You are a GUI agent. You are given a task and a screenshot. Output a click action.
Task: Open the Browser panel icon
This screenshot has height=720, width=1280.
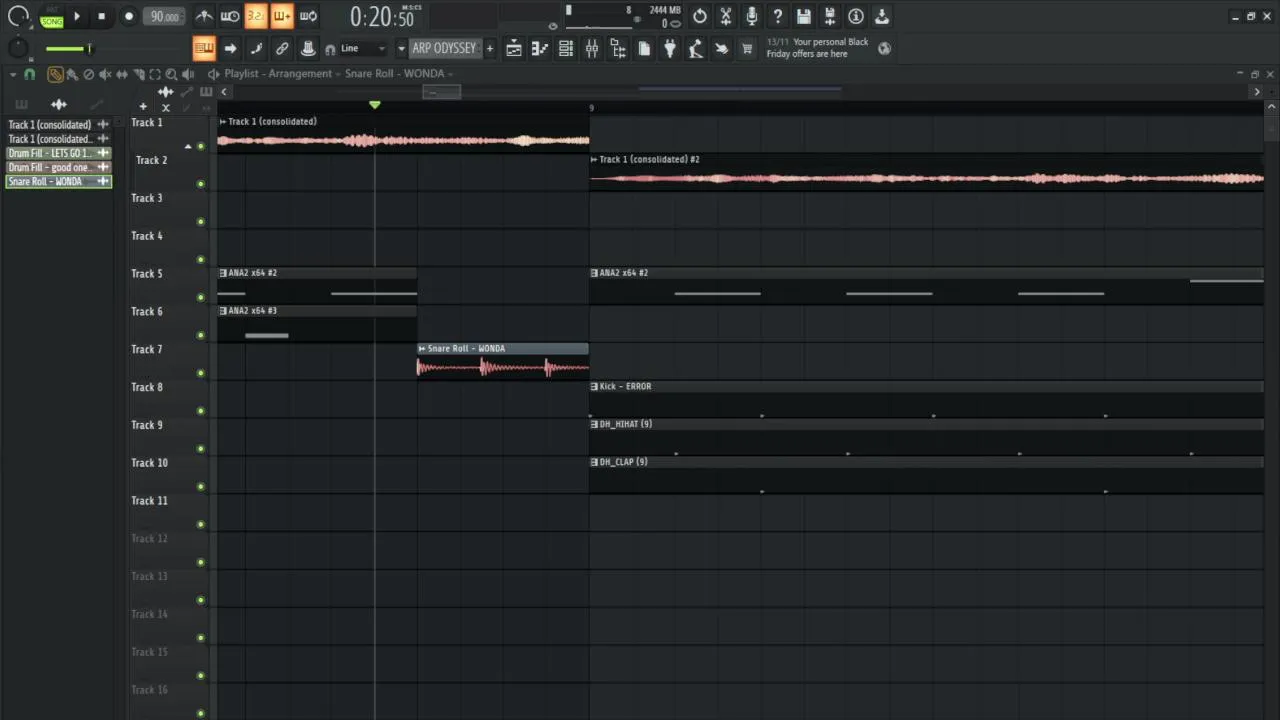(618, 48)
